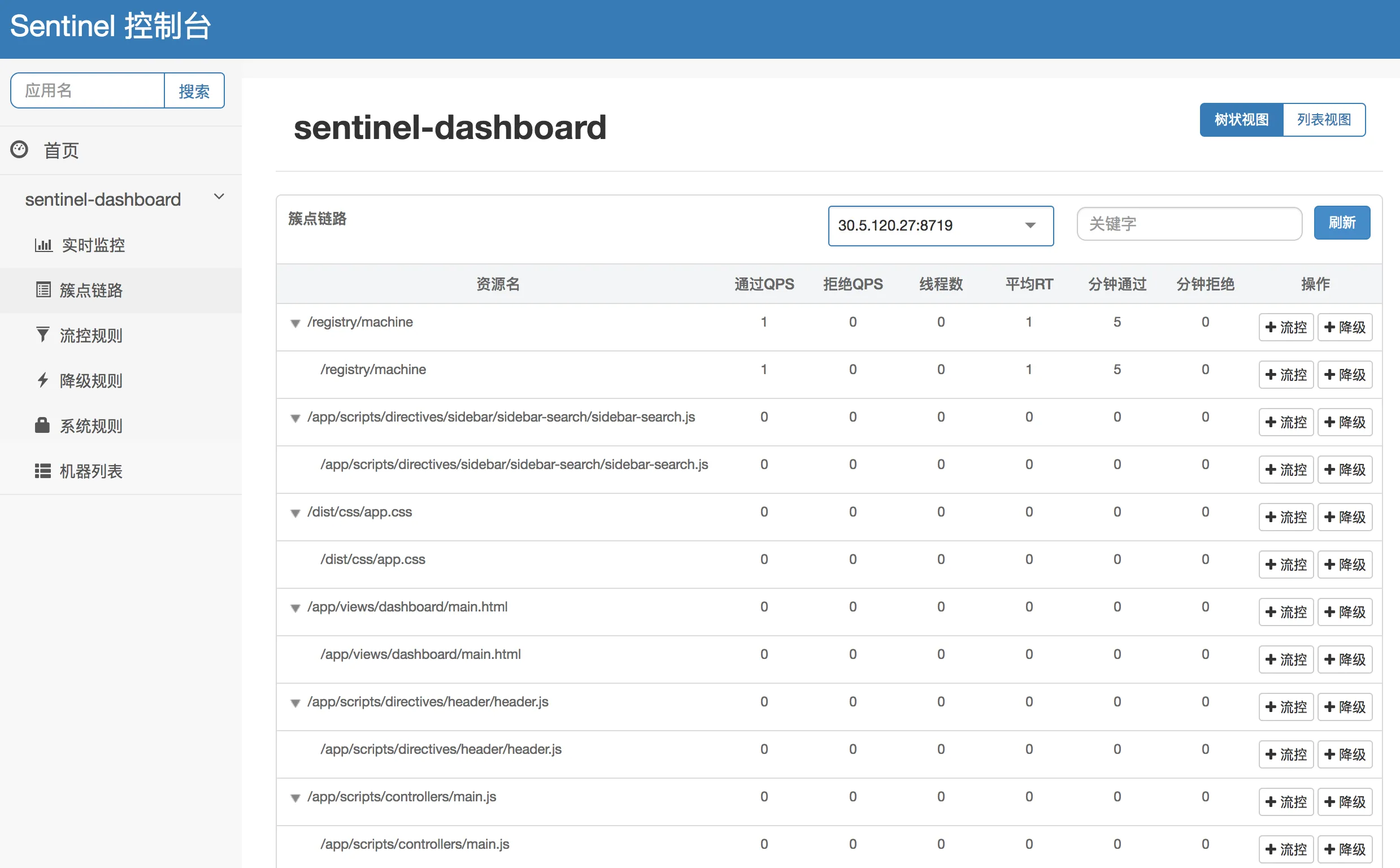Switch to 列表视图 view mode

[1324, 119]
